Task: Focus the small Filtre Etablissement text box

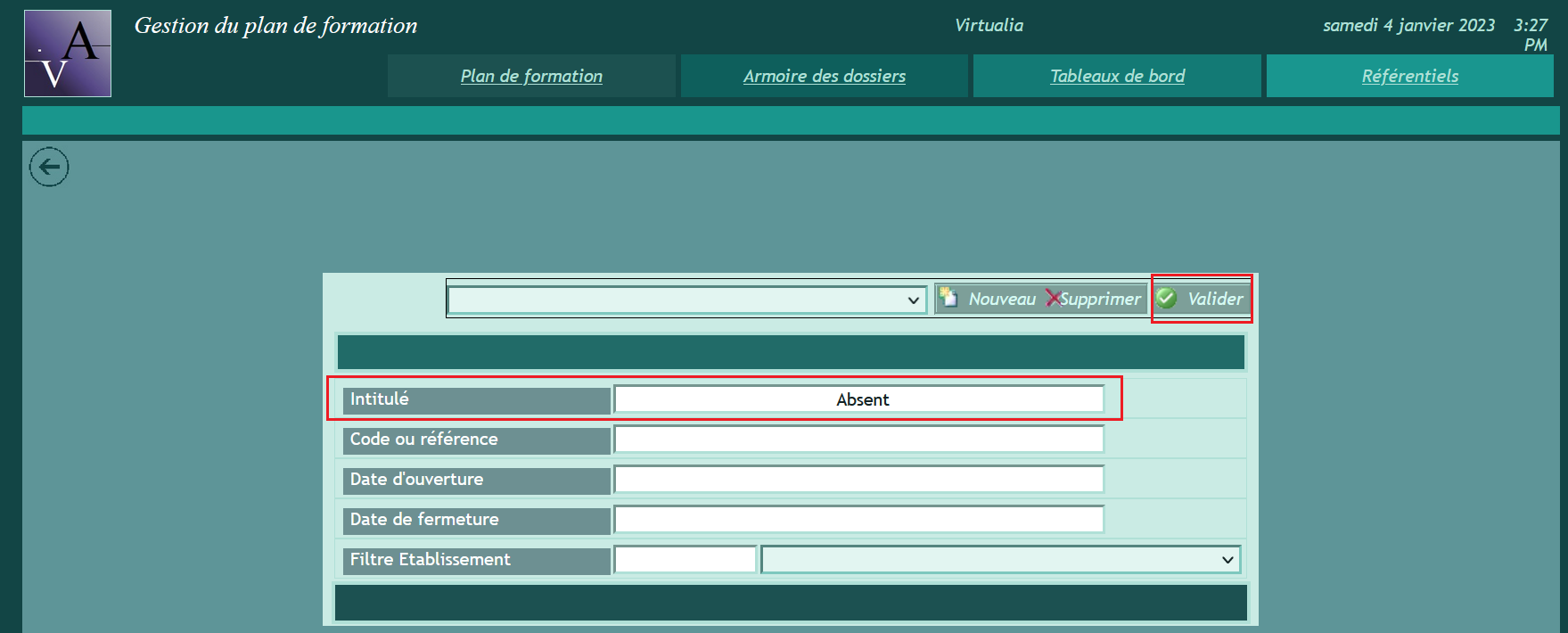Action: click(x=685, y=560)
